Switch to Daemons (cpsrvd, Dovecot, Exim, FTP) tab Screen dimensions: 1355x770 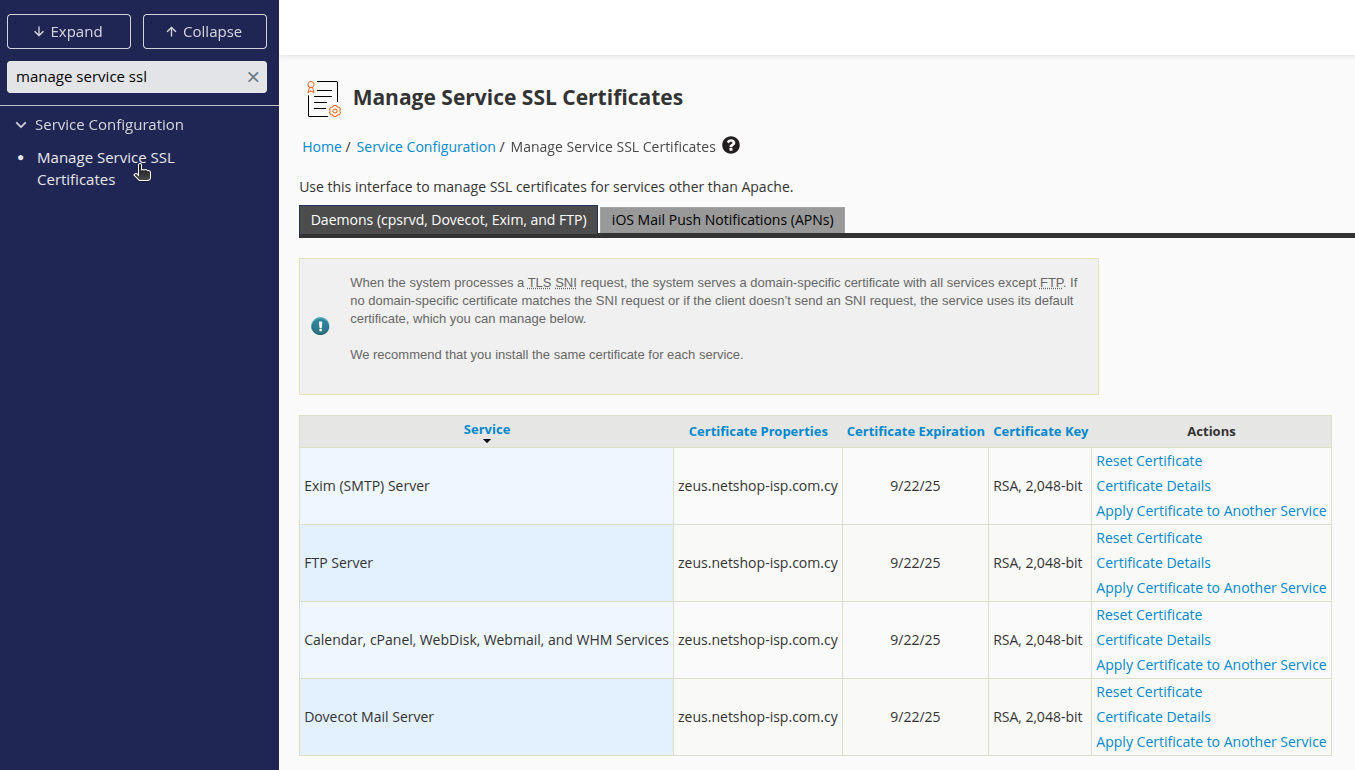[449, 220]
